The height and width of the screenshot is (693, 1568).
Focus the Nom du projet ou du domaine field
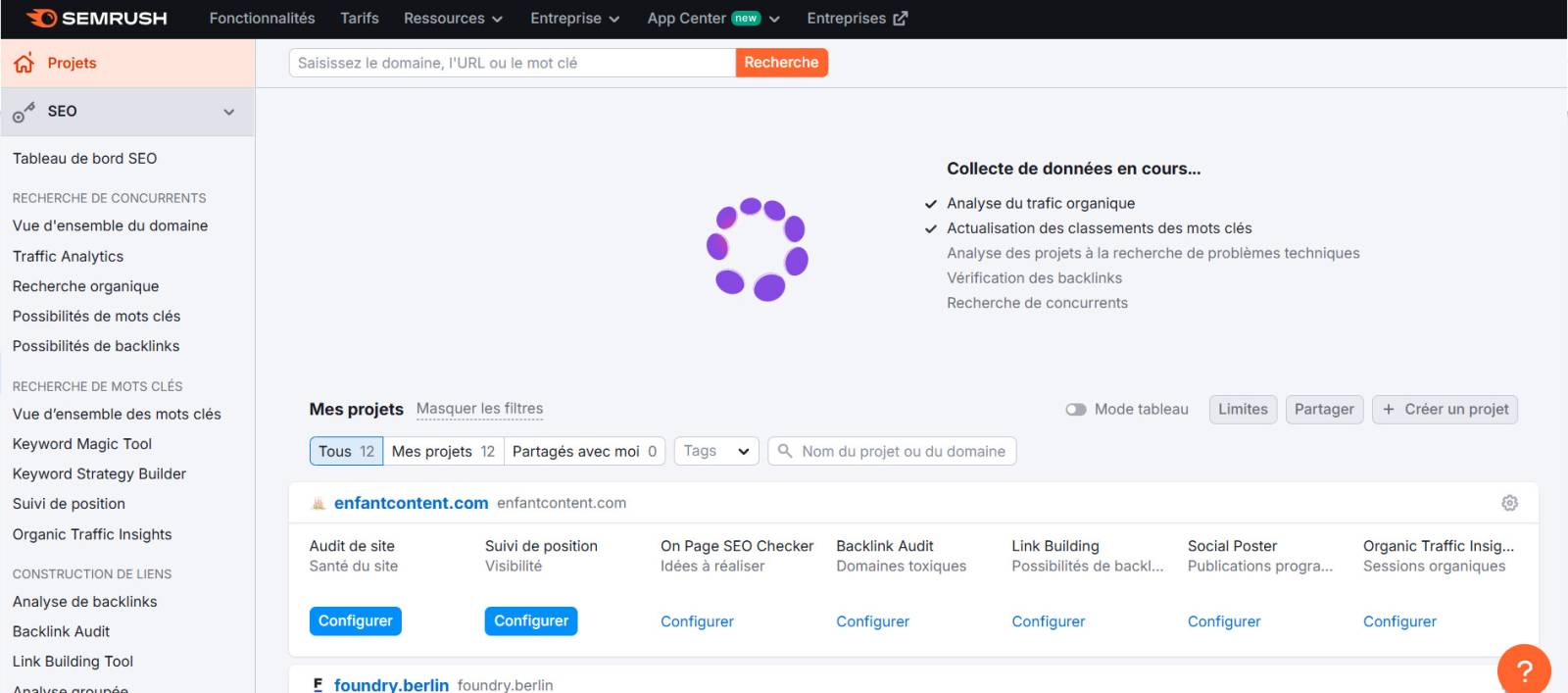pyautogui.click(x=892, y=451)
